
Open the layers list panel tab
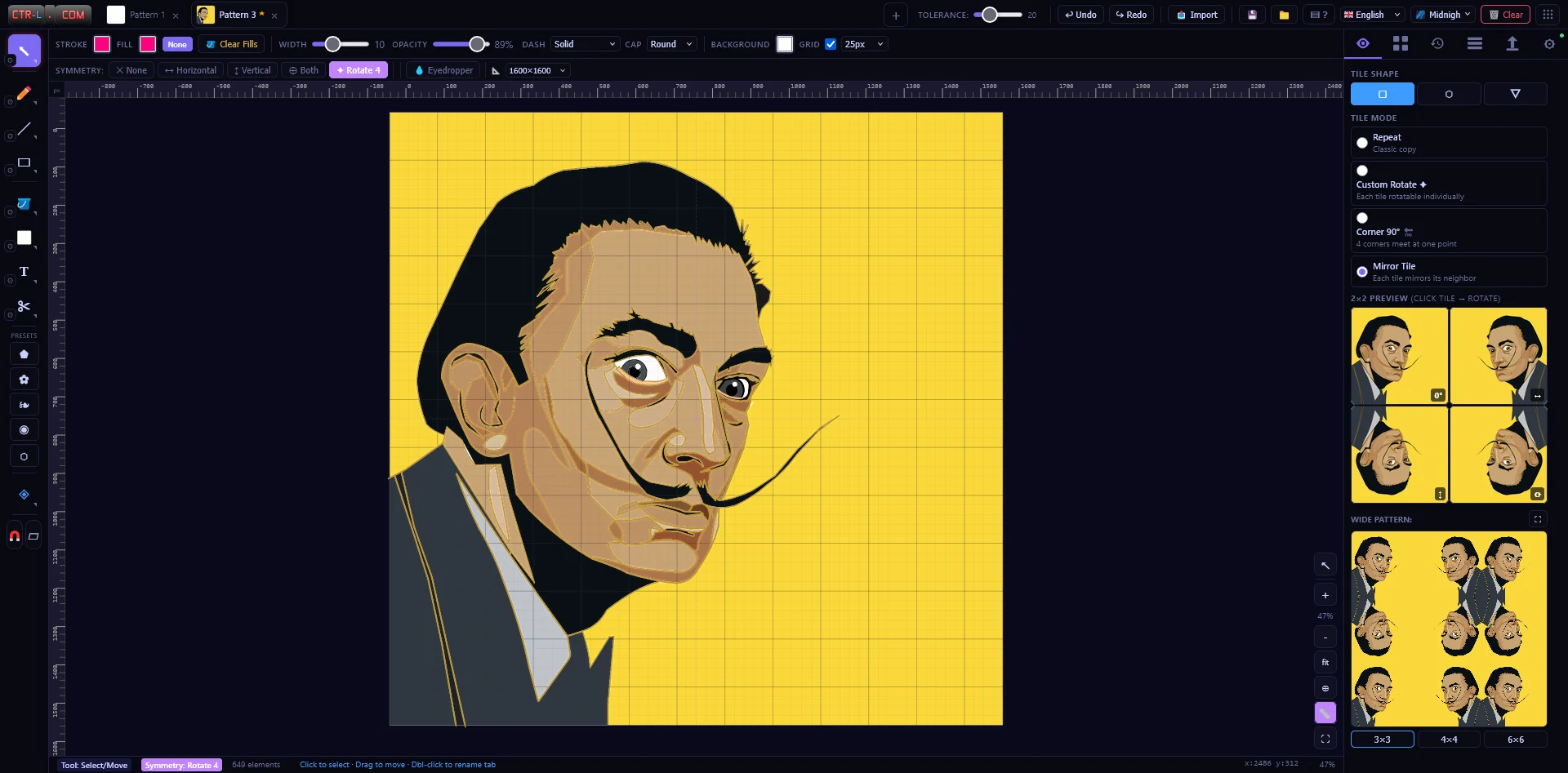pyautogui.click(x=1475, y=44)
